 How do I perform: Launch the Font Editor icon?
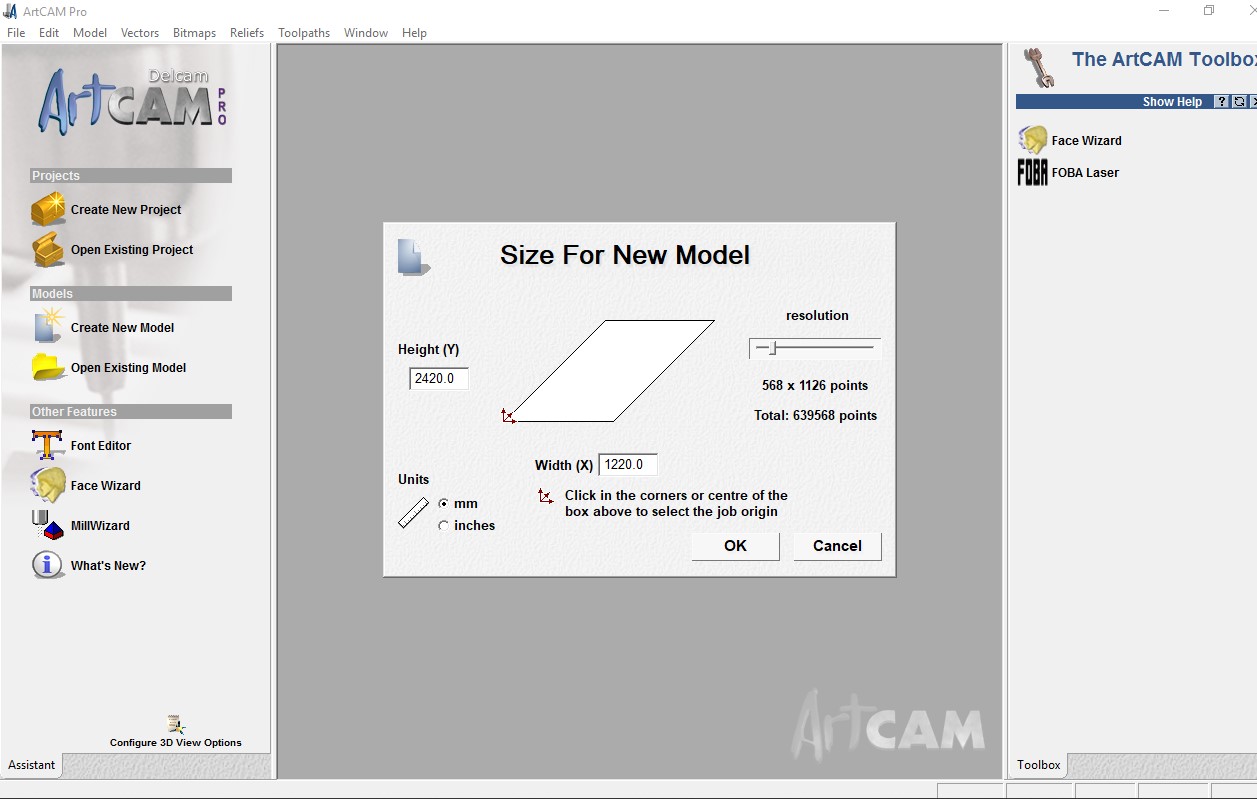(48, 445)
